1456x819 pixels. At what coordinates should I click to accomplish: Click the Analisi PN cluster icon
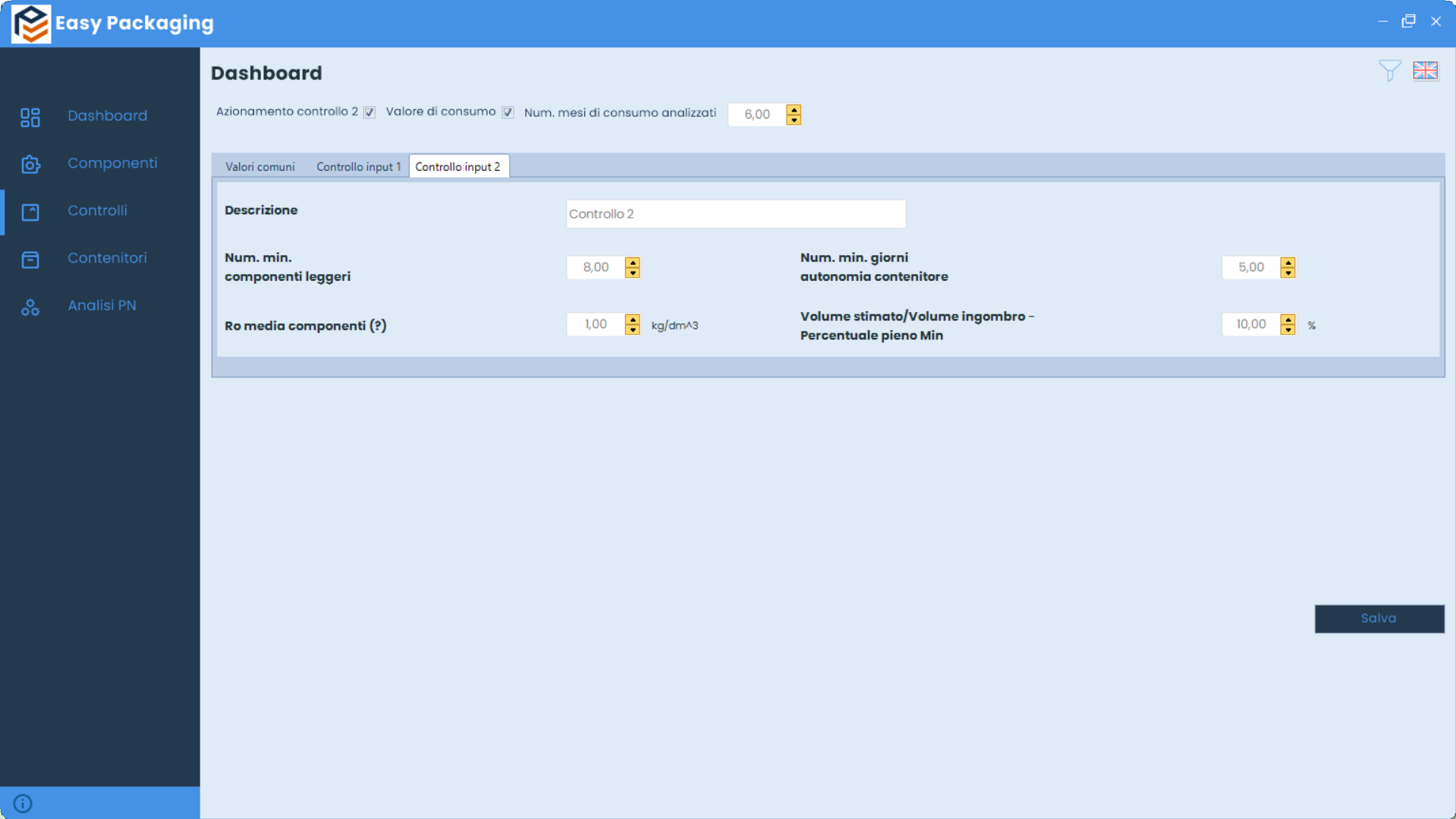click(x=30, y=307)
